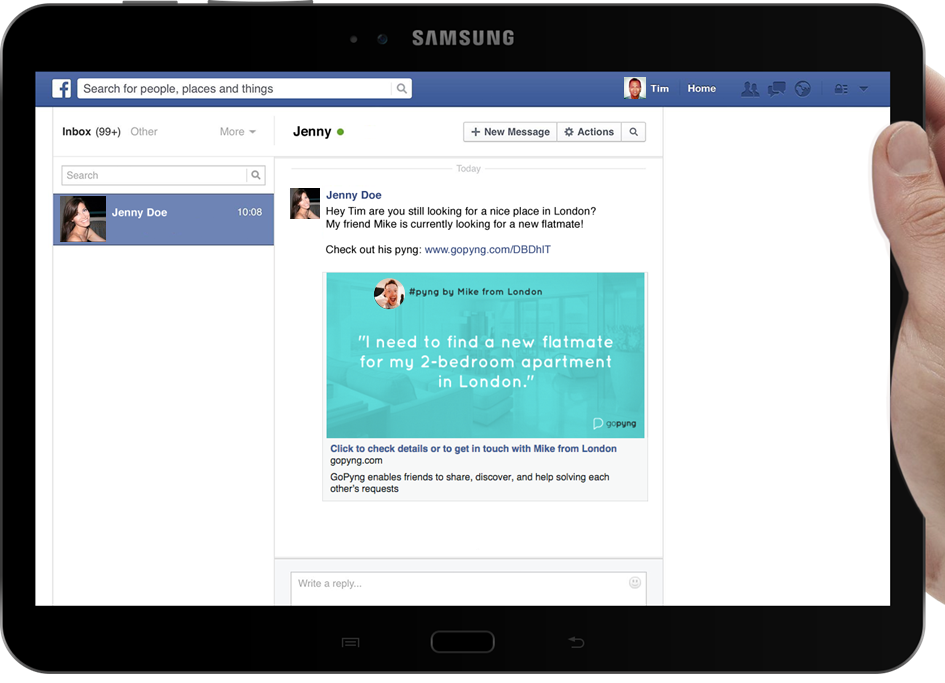Click the '10:08' timestamp

click(x=250, y=212)
